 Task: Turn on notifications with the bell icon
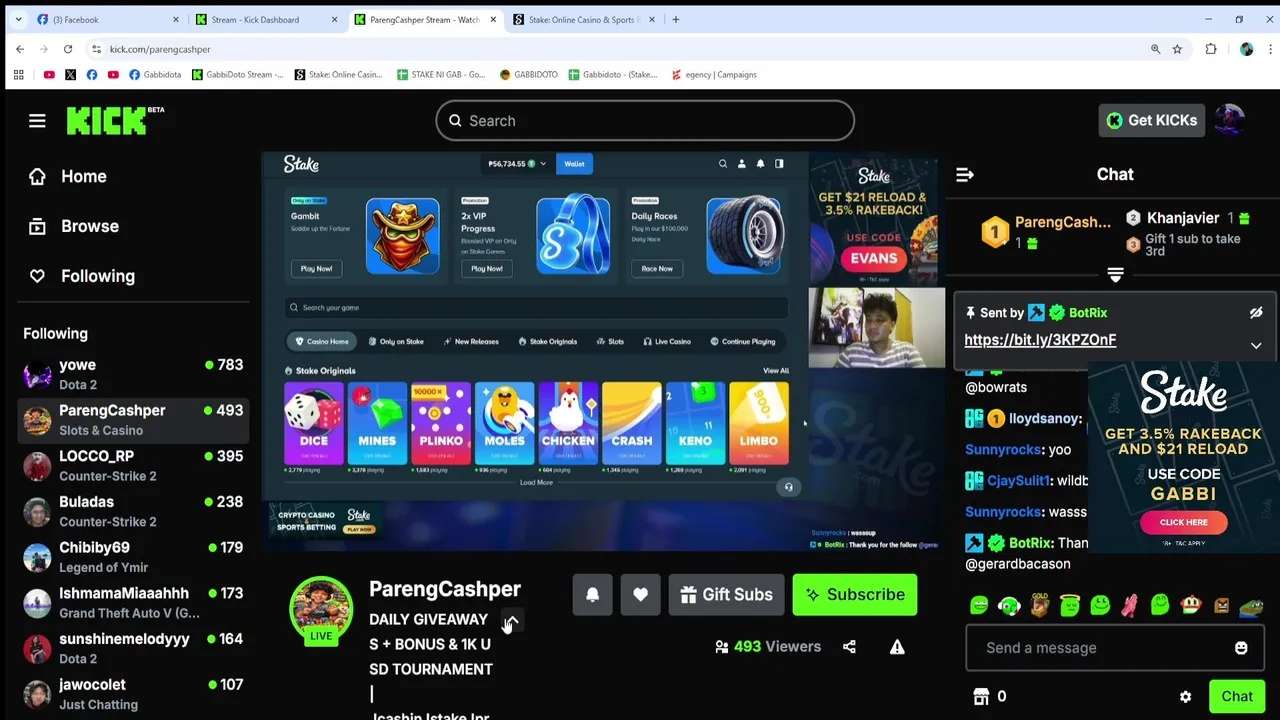coord(592,595)
